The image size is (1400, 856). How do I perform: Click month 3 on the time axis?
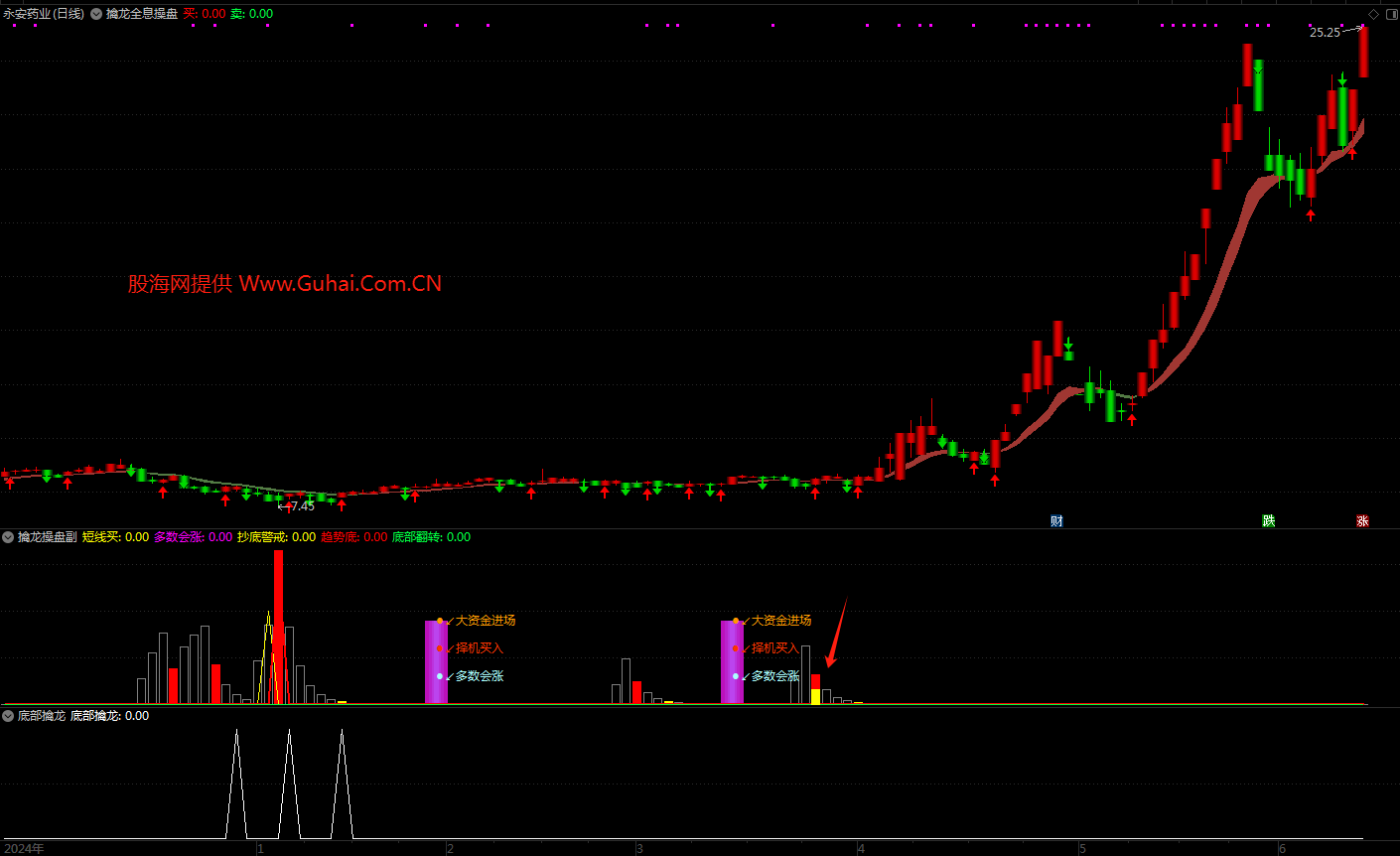coord(639,849)
